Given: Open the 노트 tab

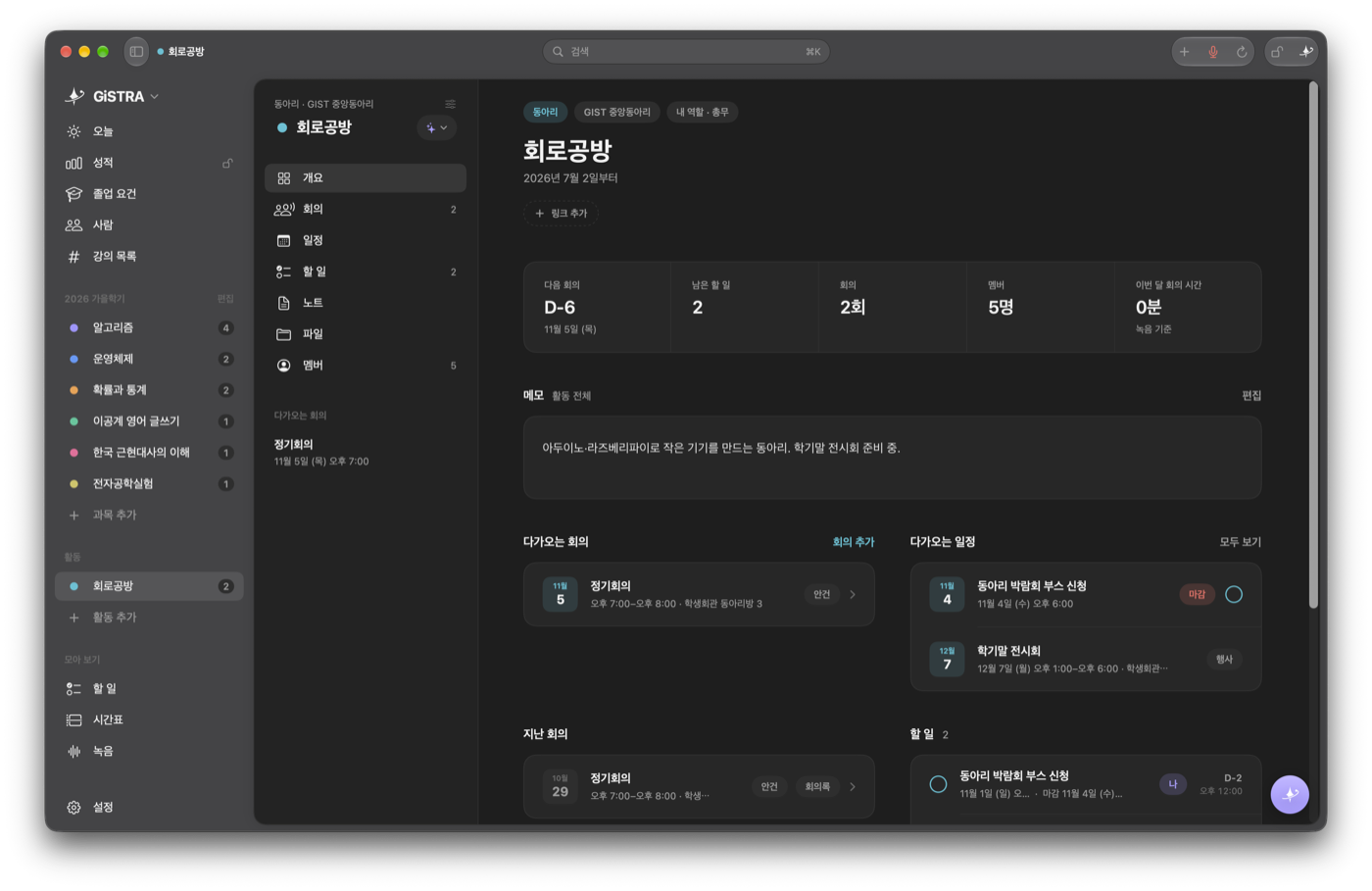Looking at the screenshot, I should coord(366,303).
